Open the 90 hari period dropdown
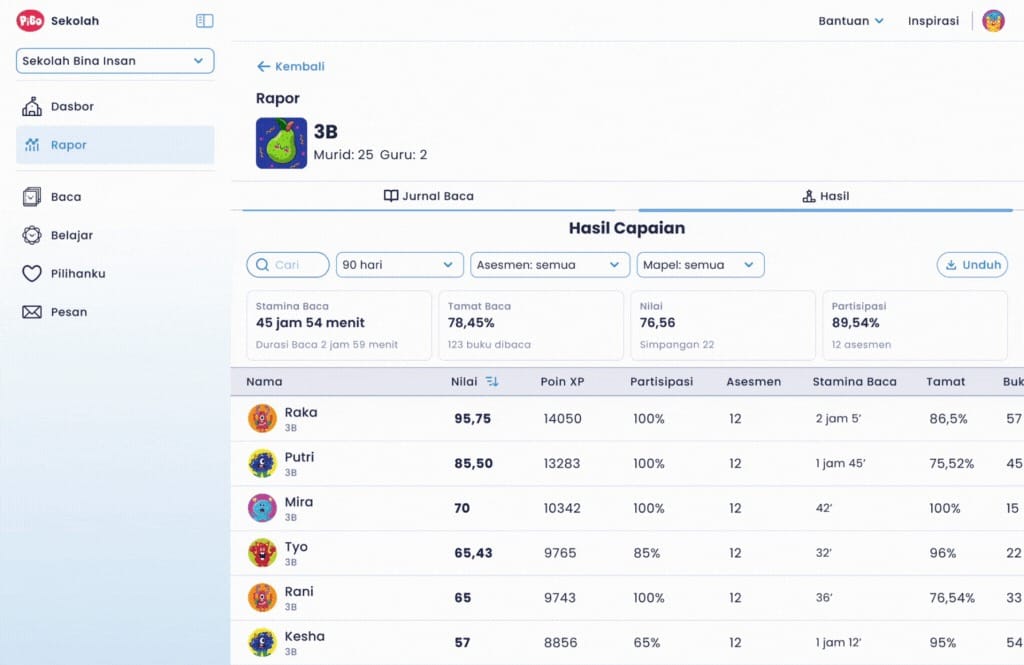This screenshot has height=665, width=1024. [x=399, y=265]
